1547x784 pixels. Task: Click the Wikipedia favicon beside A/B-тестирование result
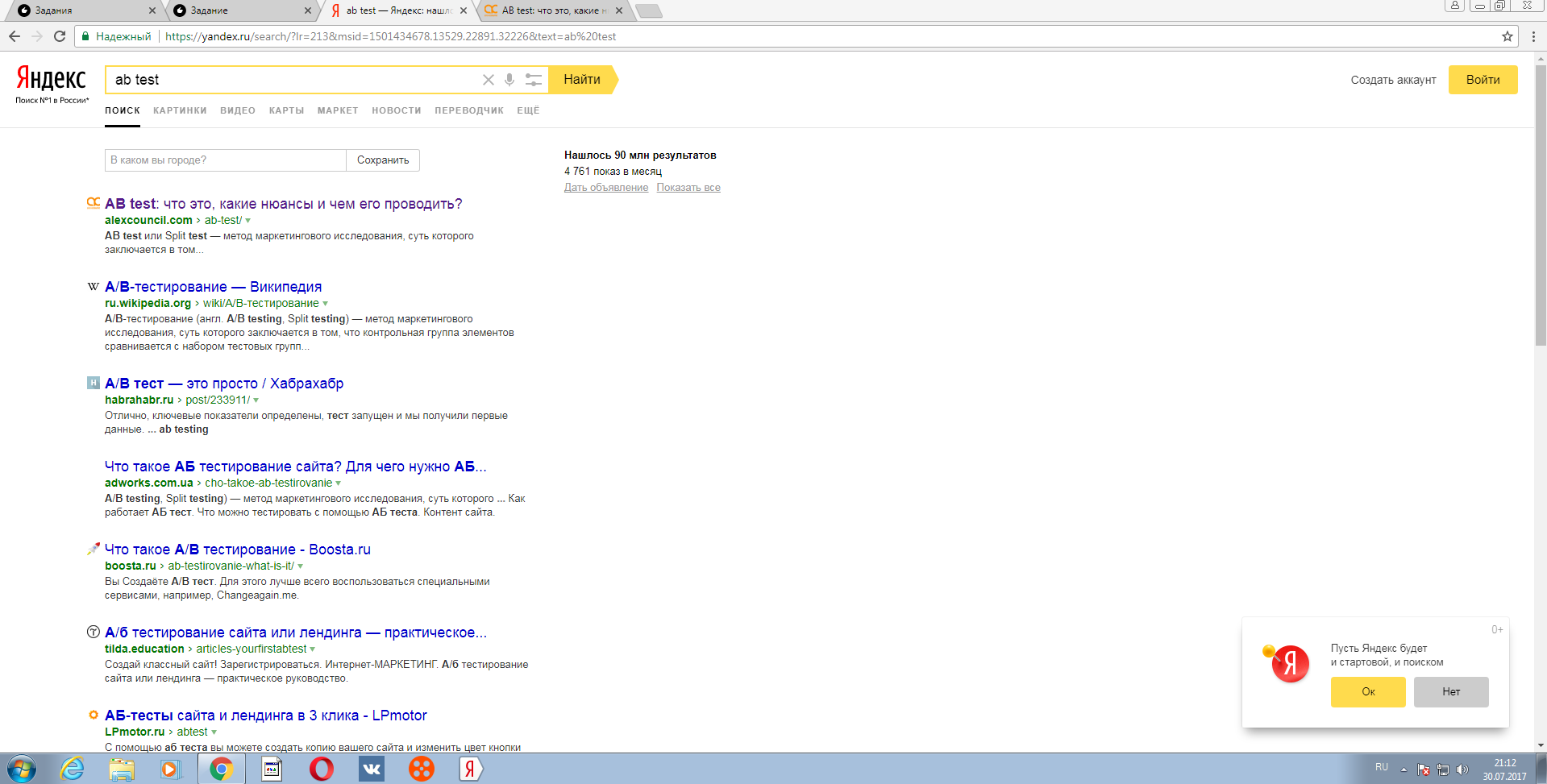click(94, 287)
